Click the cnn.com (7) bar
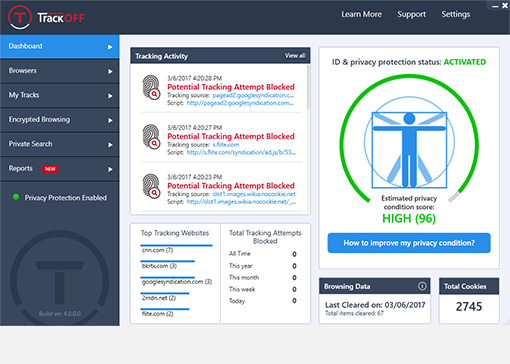Image resolution: width=510 pixels, height=364 pixels. pos(176,246)
